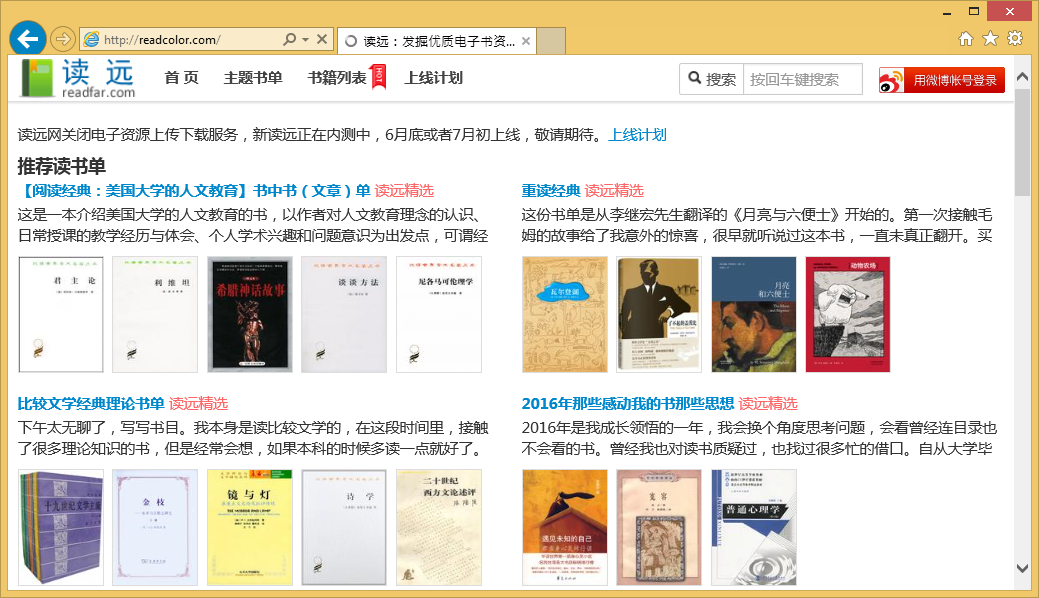Screen dimensions: 1039x598
Task: Open the 动物农场 book cover
Action: (x=848, y=314)
